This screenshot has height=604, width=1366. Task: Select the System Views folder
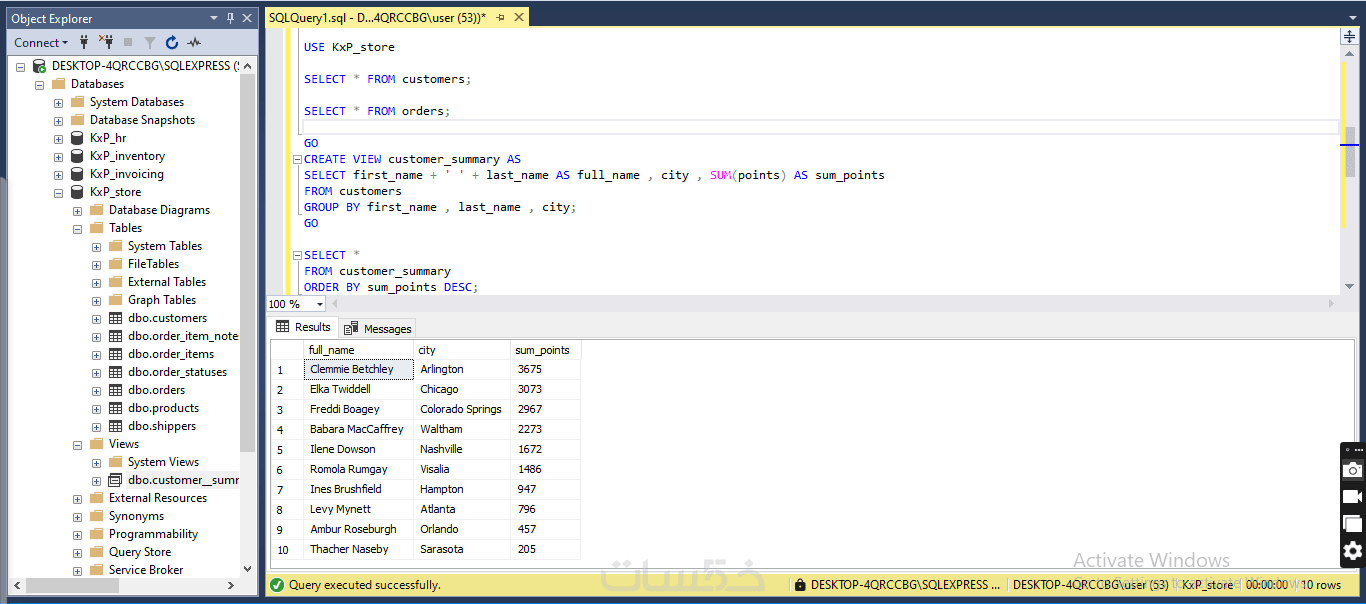click(163, 462)
